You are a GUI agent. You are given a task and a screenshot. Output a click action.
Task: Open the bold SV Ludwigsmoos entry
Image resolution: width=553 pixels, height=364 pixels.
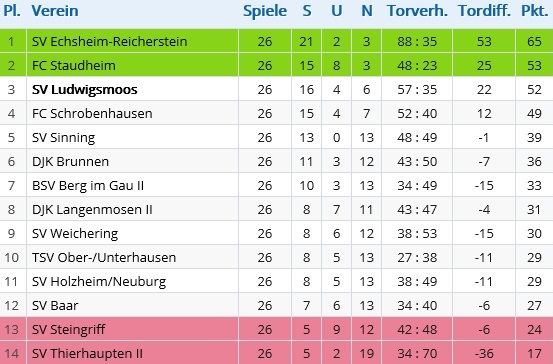[x=85, y=90]
